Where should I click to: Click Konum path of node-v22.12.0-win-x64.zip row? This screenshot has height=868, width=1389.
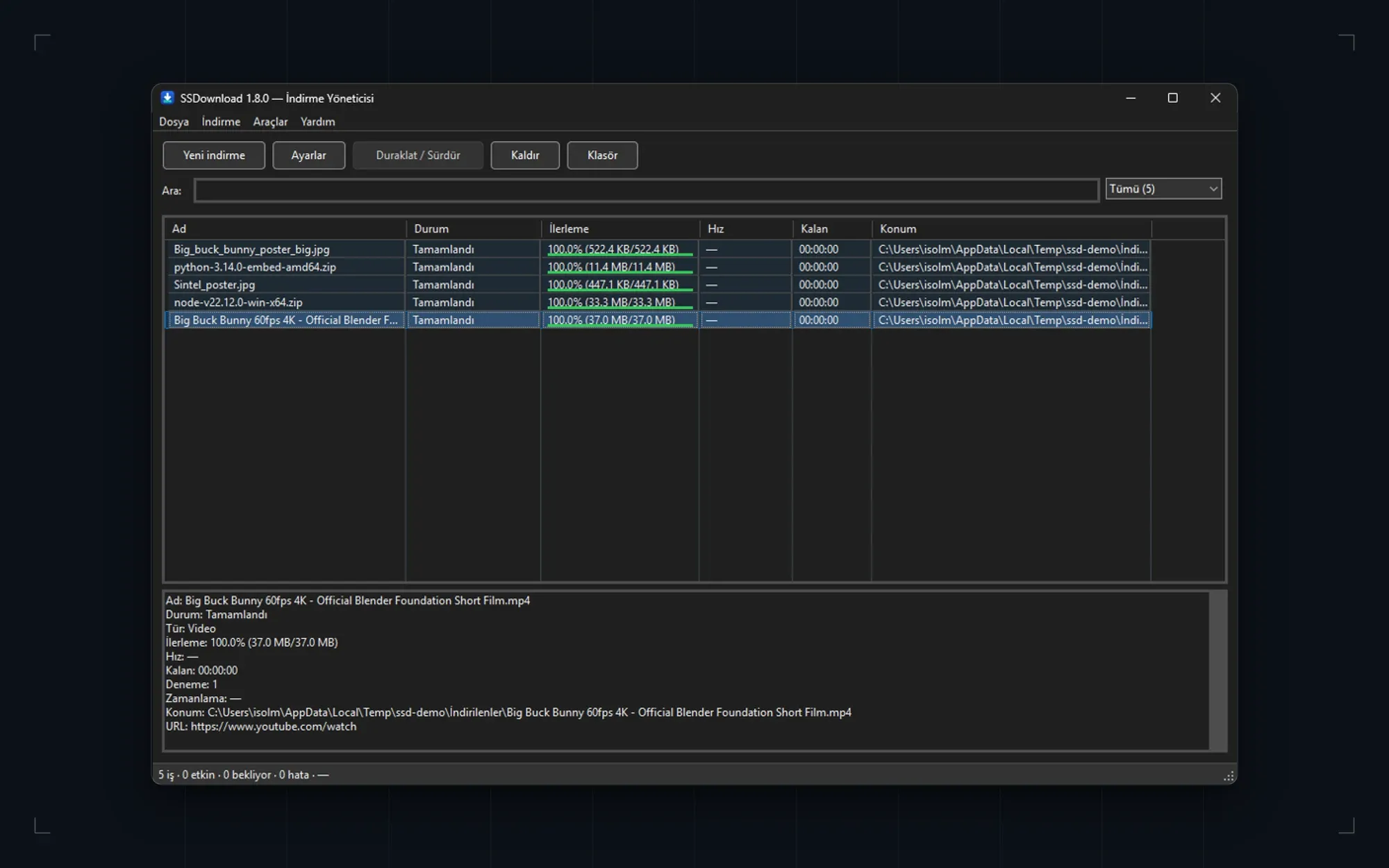pos(1012,303)
